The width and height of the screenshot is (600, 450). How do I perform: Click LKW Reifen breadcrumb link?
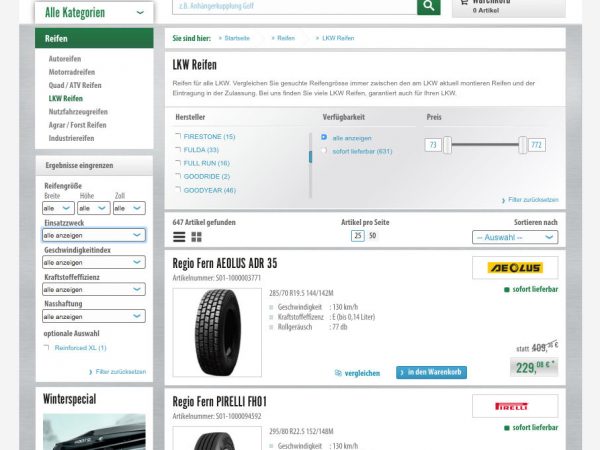(x=338, y=38)
